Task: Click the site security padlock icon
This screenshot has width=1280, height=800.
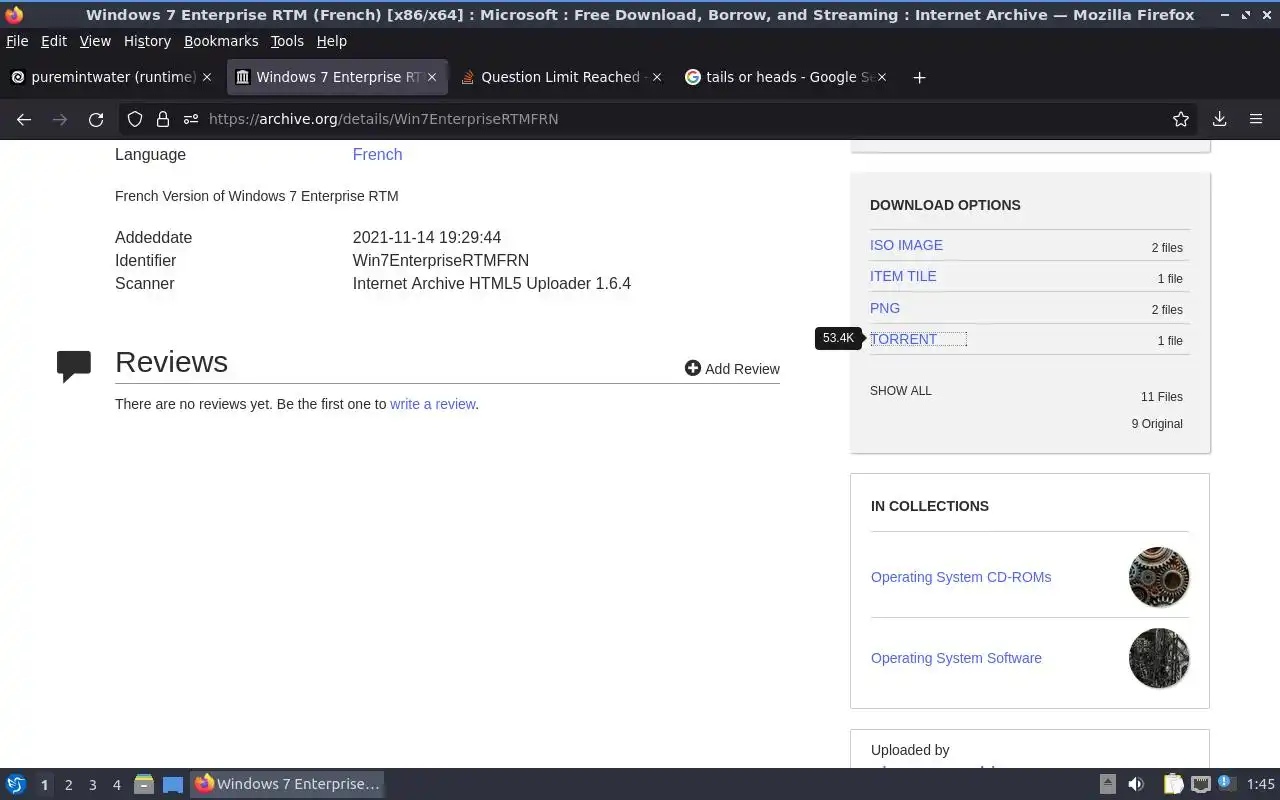Action: click(x=162, y=119)
